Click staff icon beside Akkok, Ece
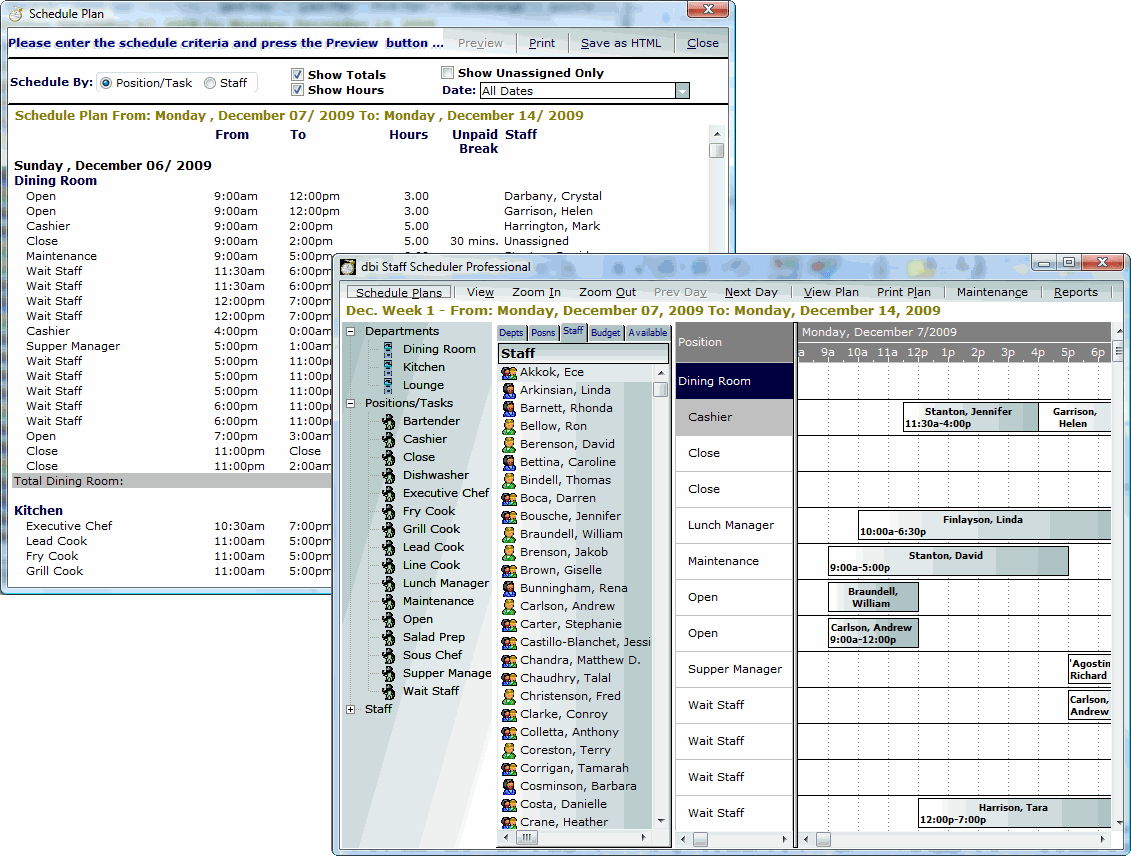This screenshot has height=856, width=1131. [509, 373]
